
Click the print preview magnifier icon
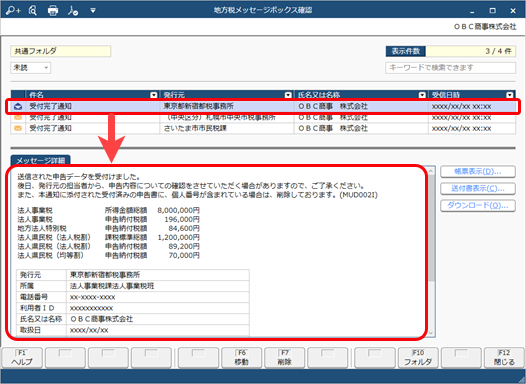click(33, 10)
